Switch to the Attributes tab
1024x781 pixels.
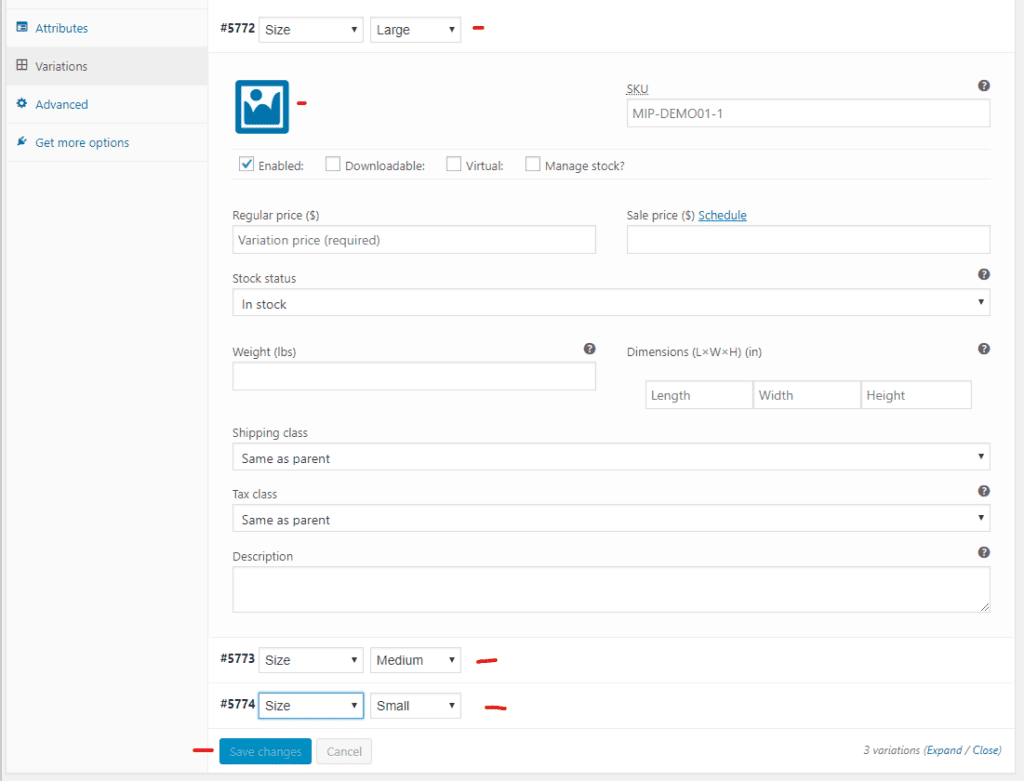point(107,28)
